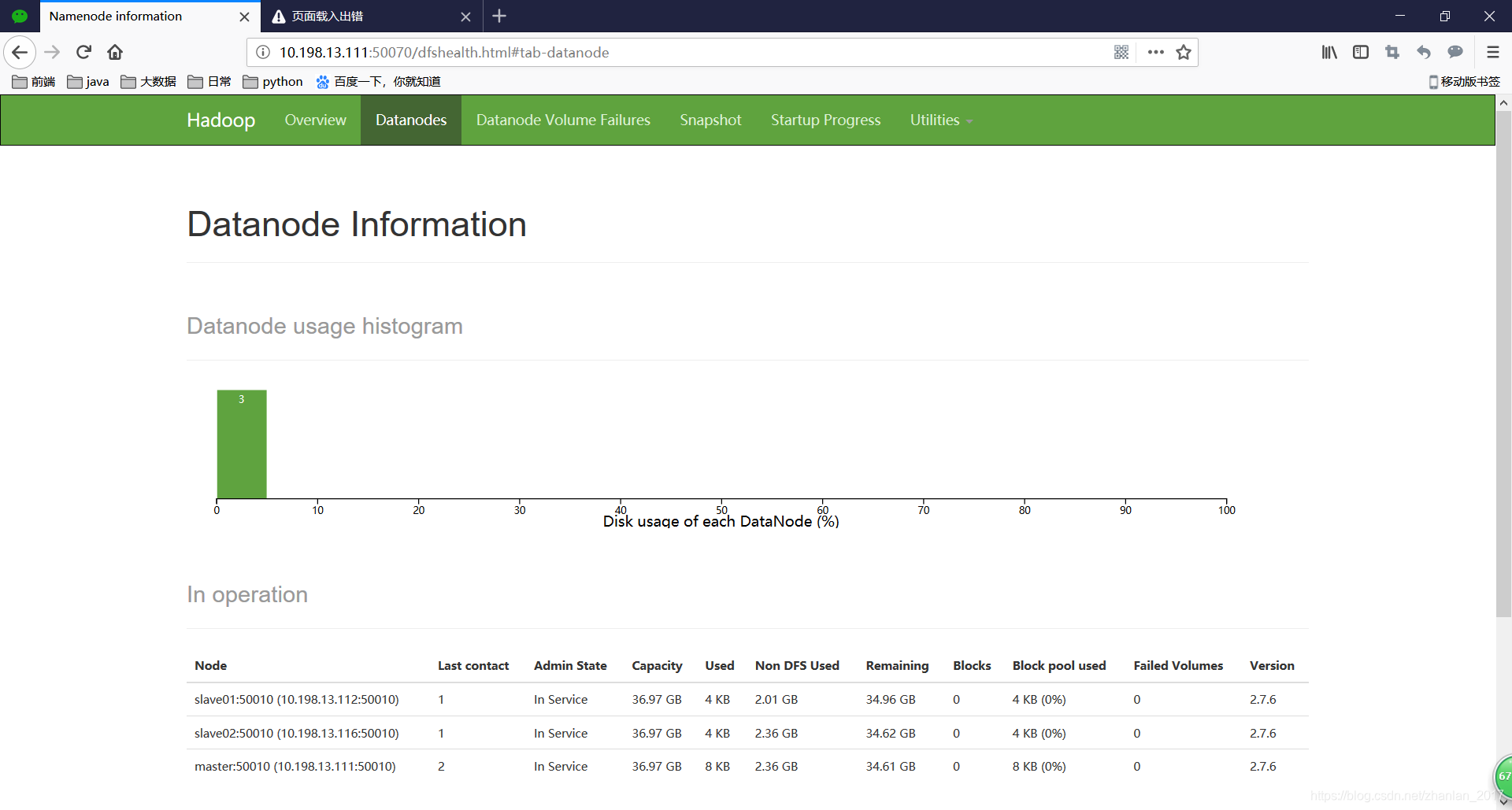Image resolution: width=1512 pixels, height=810 pixels.
Task: Select the slave01:50010 node row
Action: click(x=747, y=700)
